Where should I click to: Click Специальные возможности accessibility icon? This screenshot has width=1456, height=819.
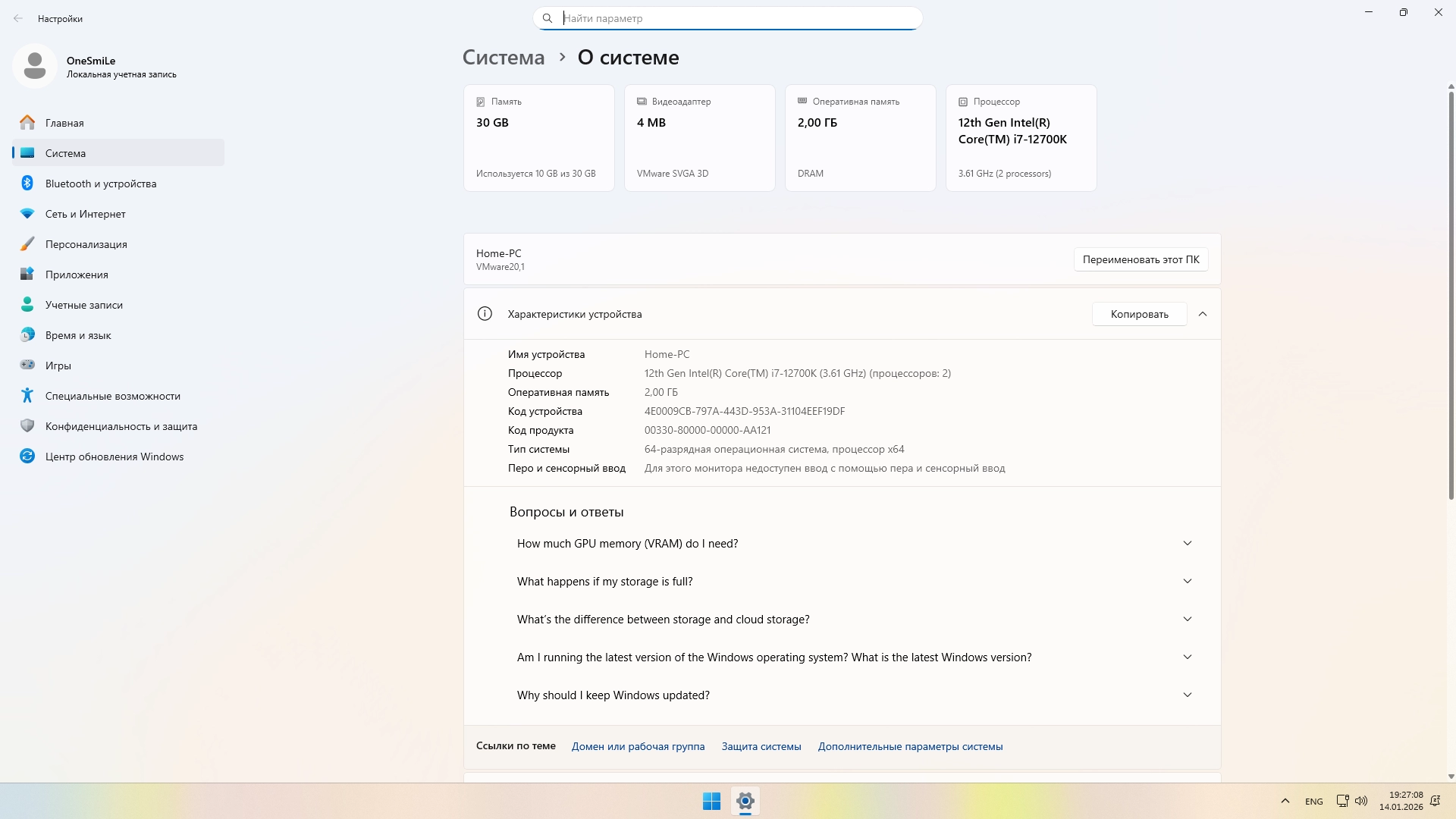point(27,396)
